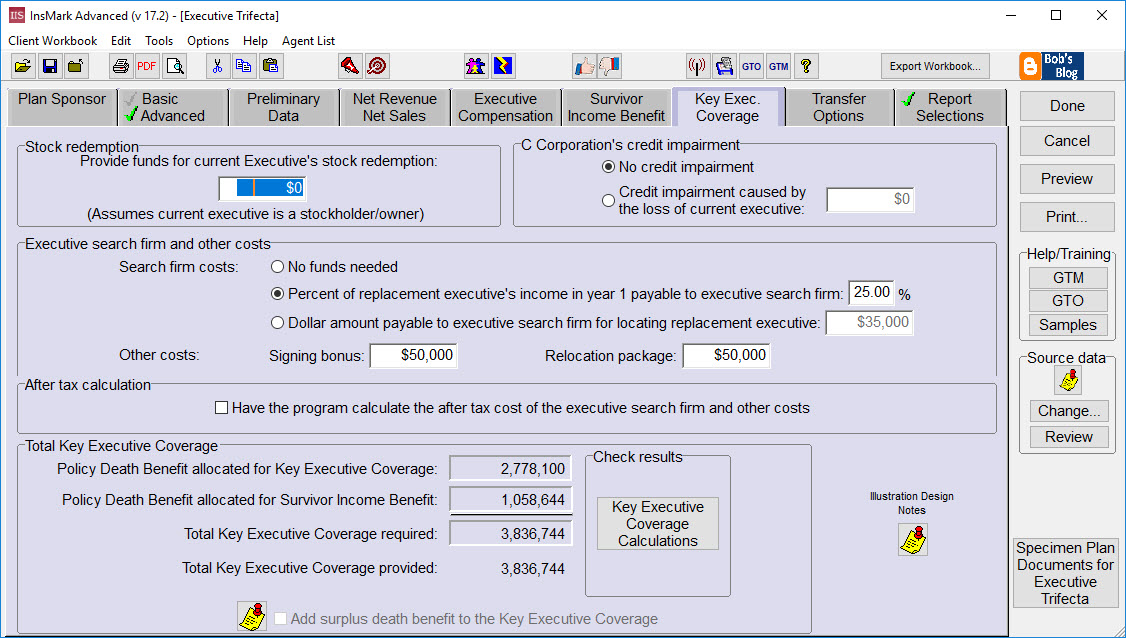The height and width of the screenshot is (638, 1126).
Task: Choose the No funds needed option
Action: 276,265
